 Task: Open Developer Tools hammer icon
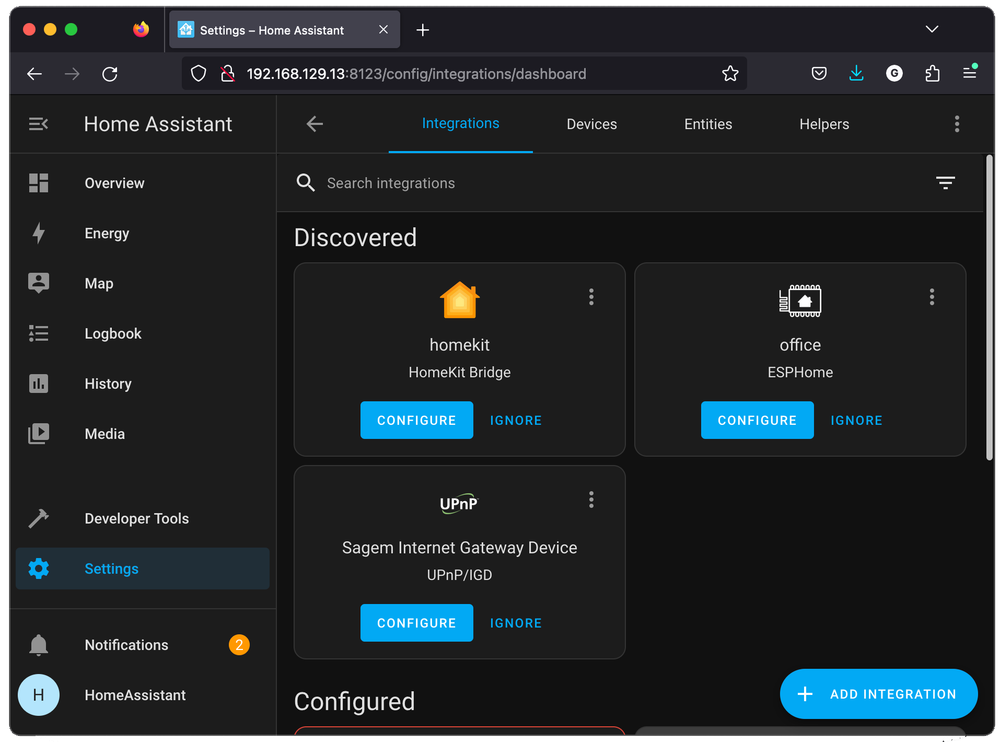click(x=38, y=518)
